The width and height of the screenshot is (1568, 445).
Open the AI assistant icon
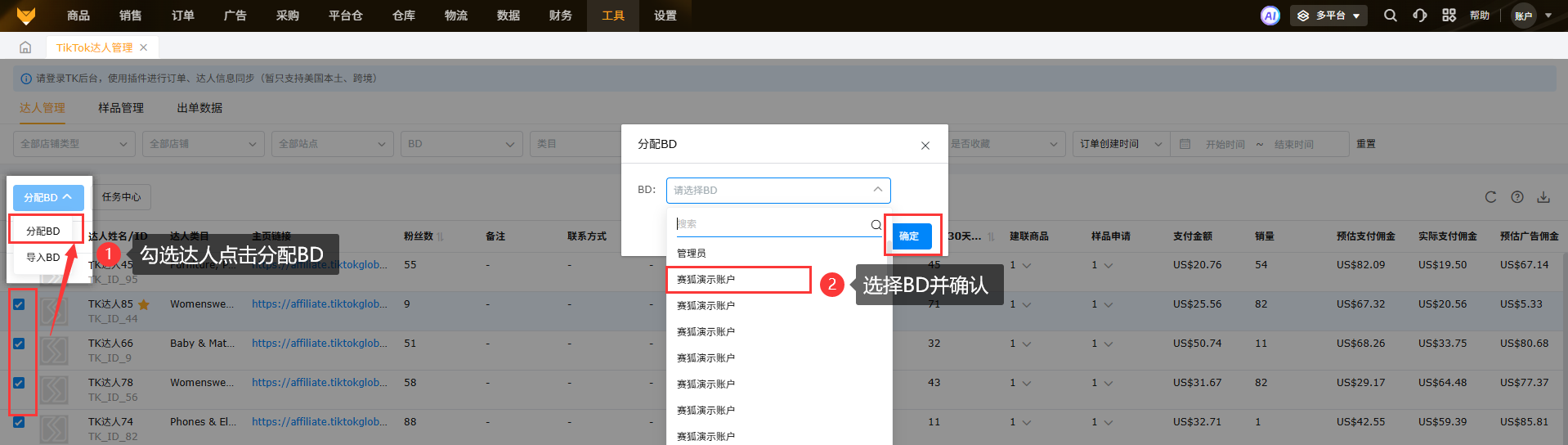click(x=1270, y=16)
